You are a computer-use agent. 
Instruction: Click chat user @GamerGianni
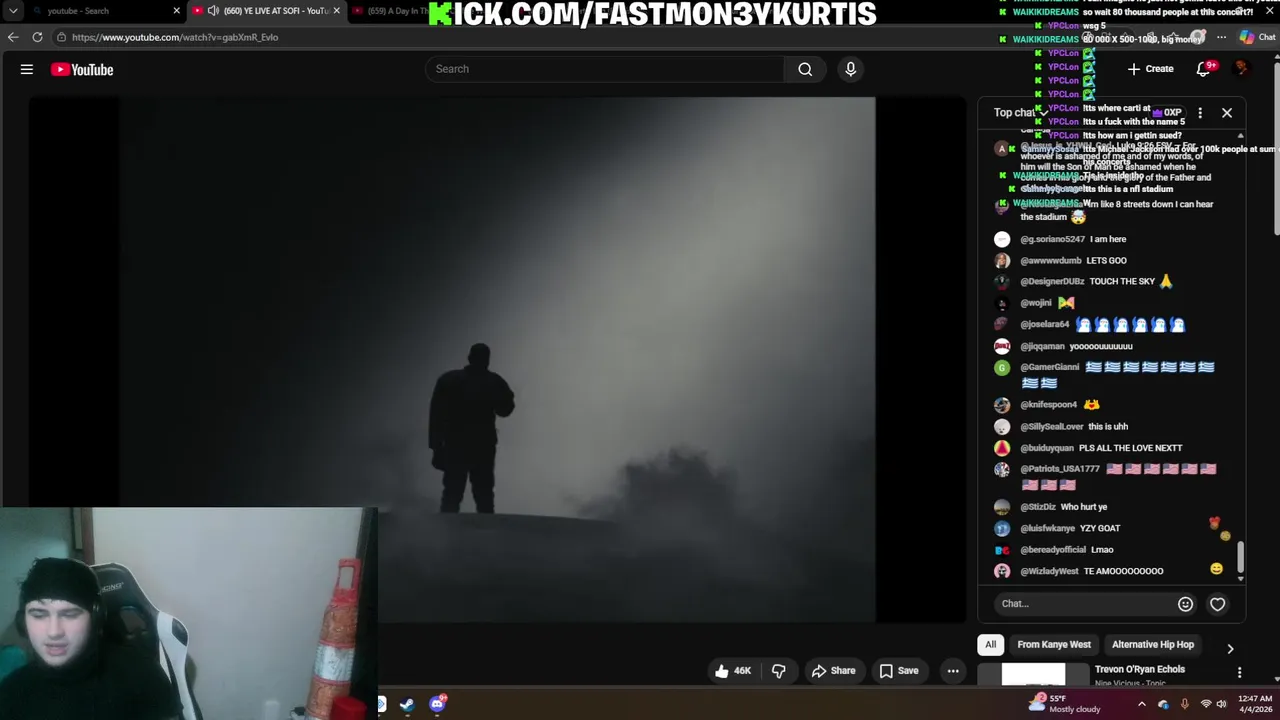1049,367
